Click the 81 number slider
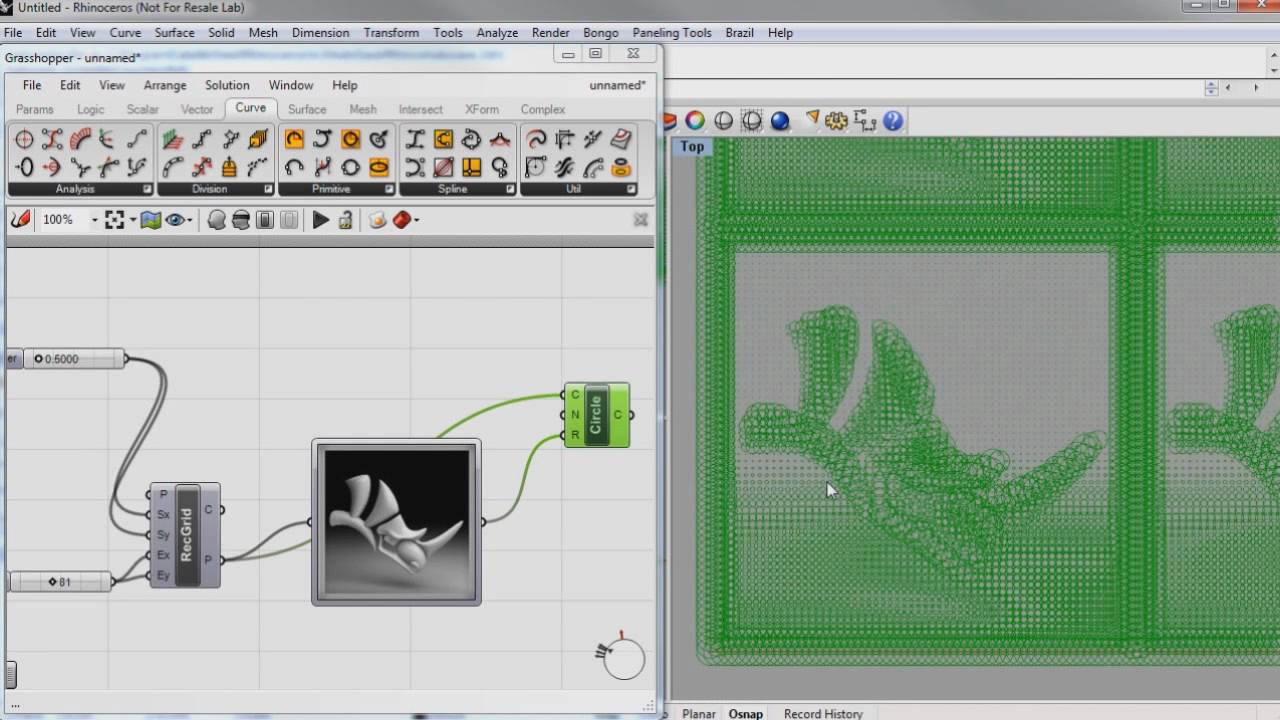Screen dimensions: 1280x720 (x=60, y=581)
